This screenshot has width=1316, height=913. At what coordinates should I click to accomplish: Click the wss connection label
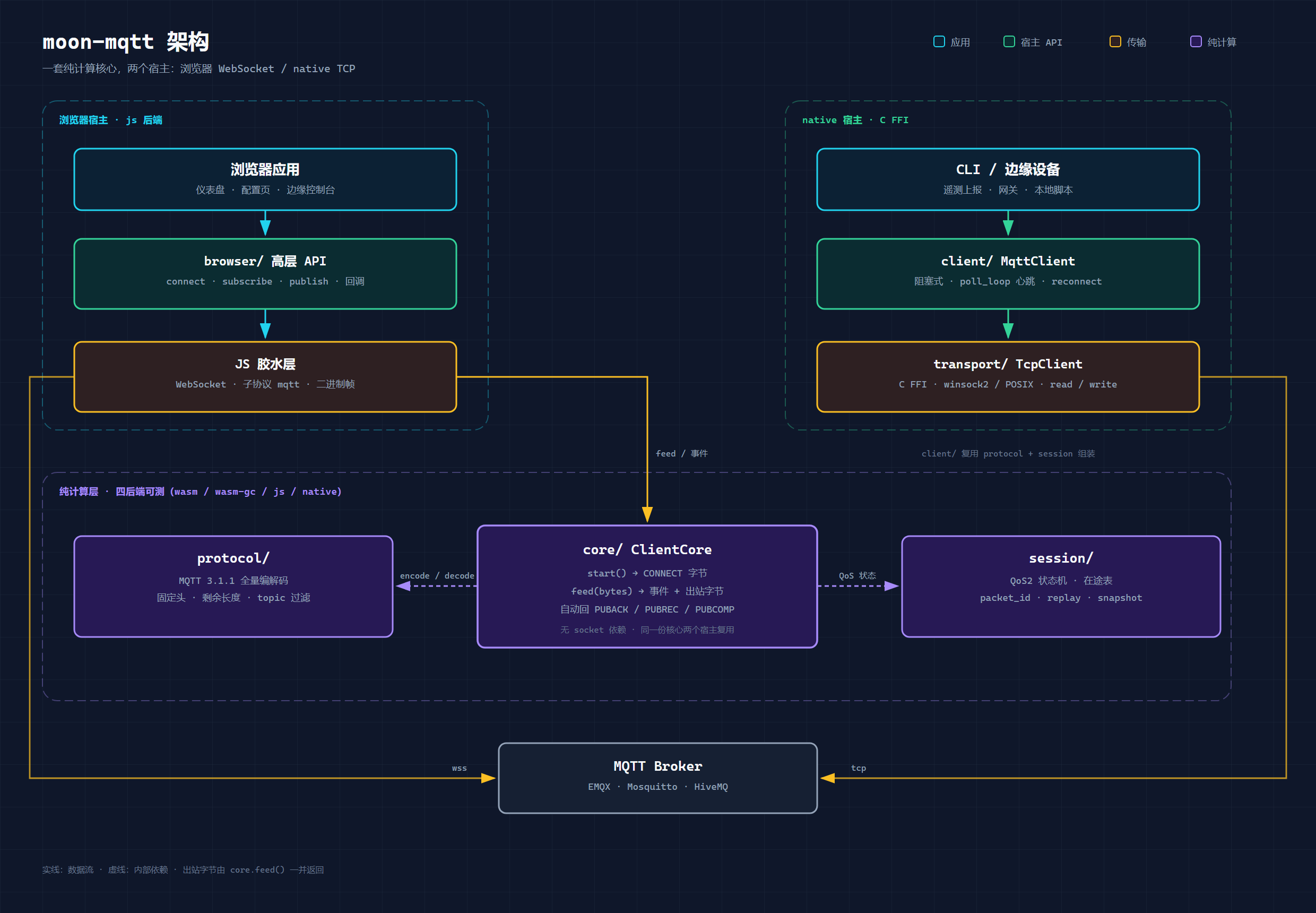(x=459, y=768)
